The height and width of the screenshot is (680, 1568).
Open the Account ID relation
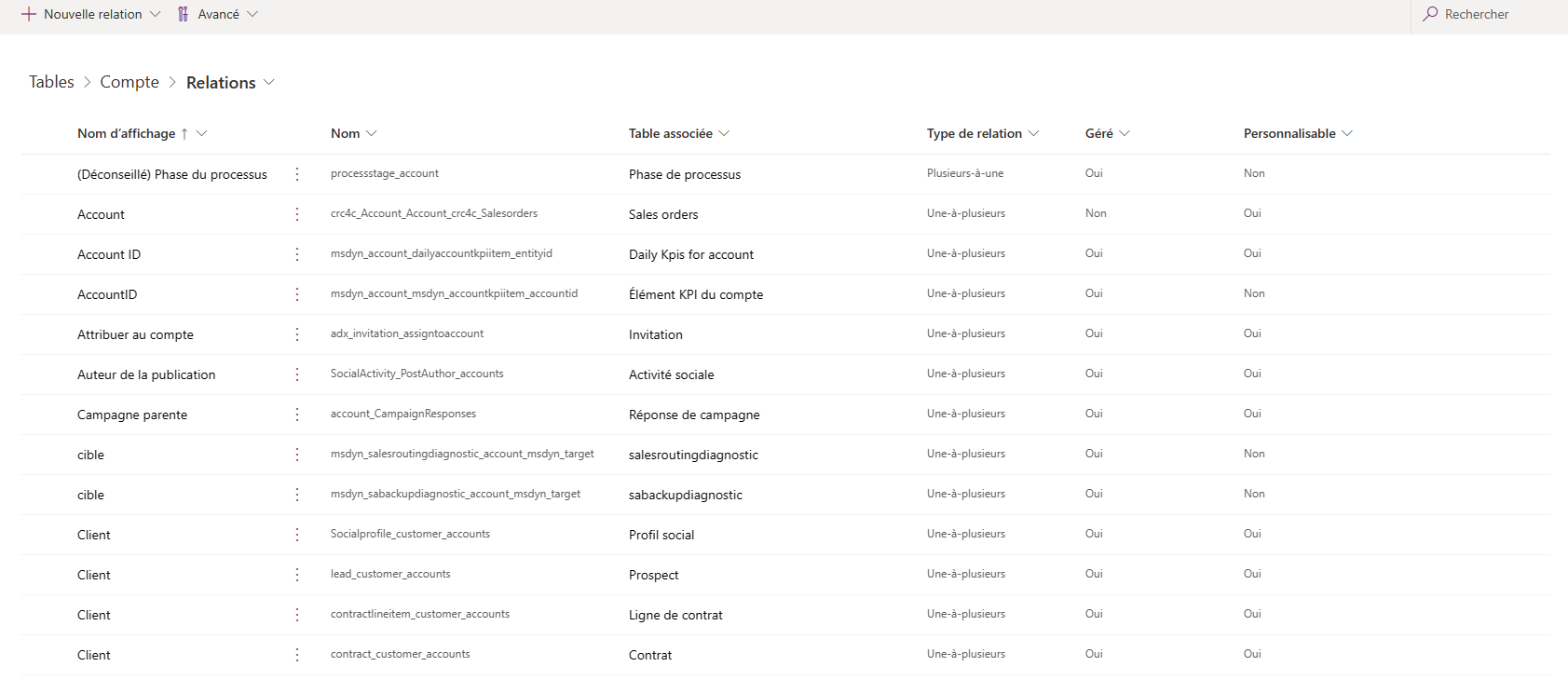[x=109, y=254]
